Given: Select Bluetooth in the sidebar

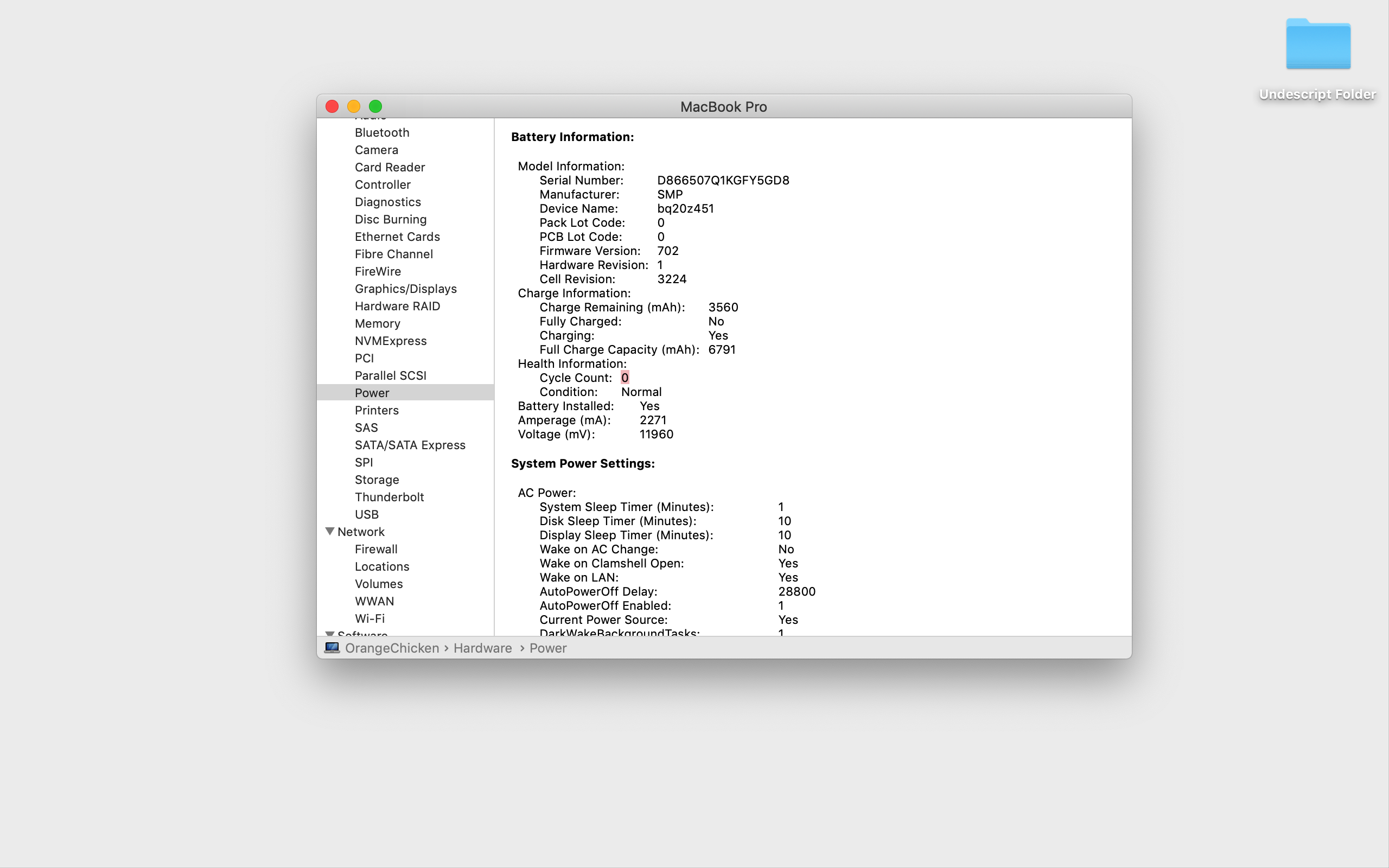Looking at the screenshot, I should [x=381, y=132].
